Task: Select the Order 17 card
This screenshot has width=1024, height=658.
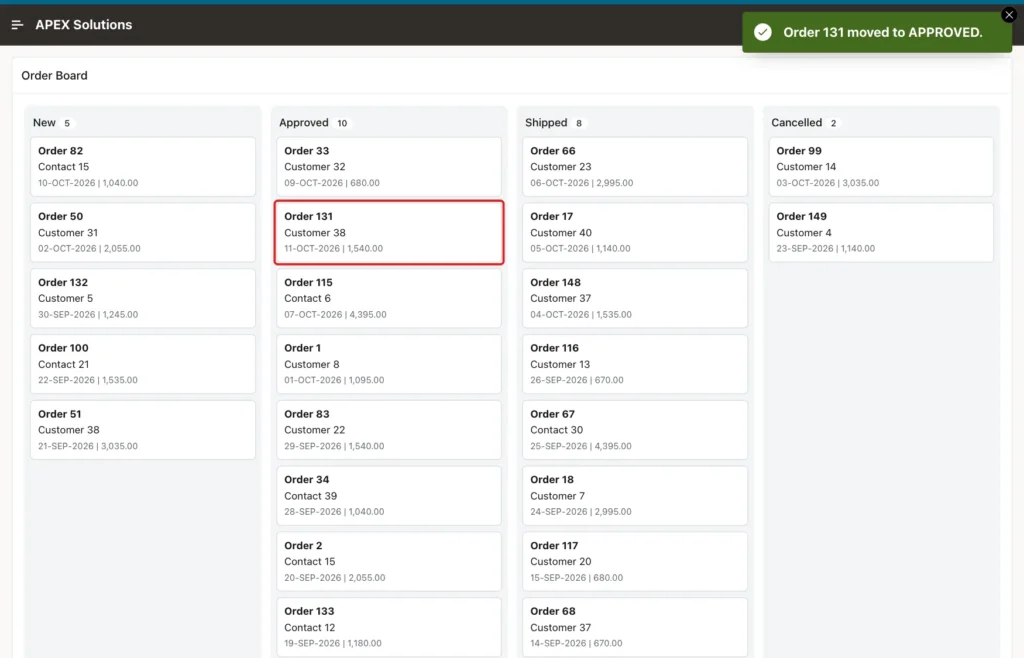Action: click(x=635, y=232)
